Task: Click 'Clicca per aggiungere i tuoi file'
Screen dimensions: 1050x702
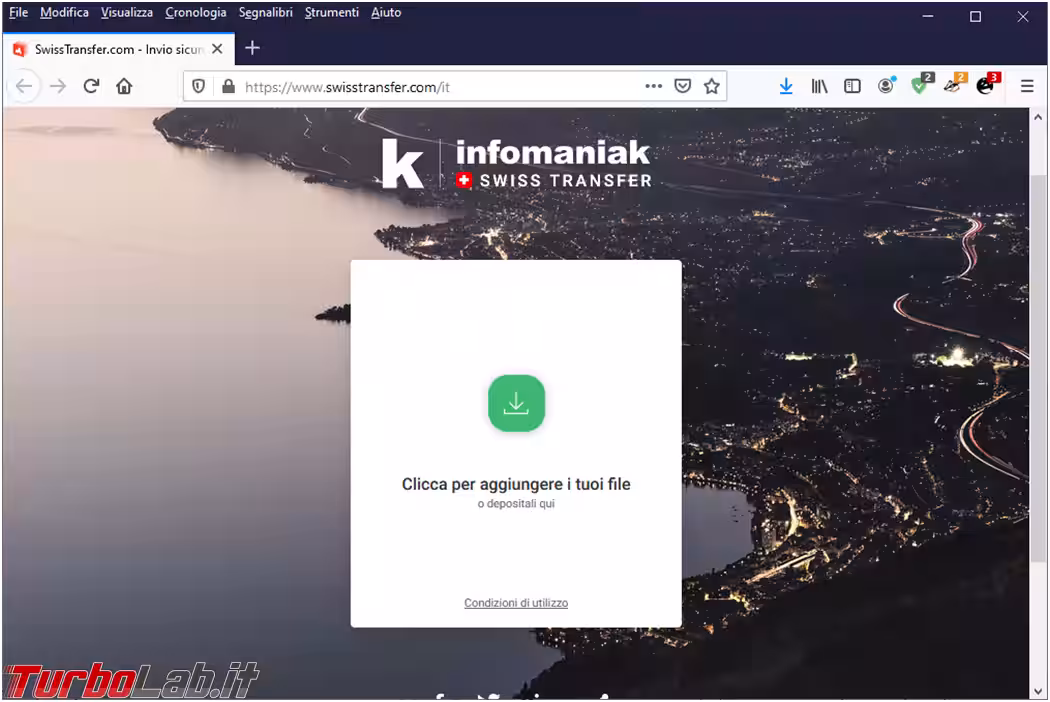Action: pyautogui.click(x=516, y=484)
